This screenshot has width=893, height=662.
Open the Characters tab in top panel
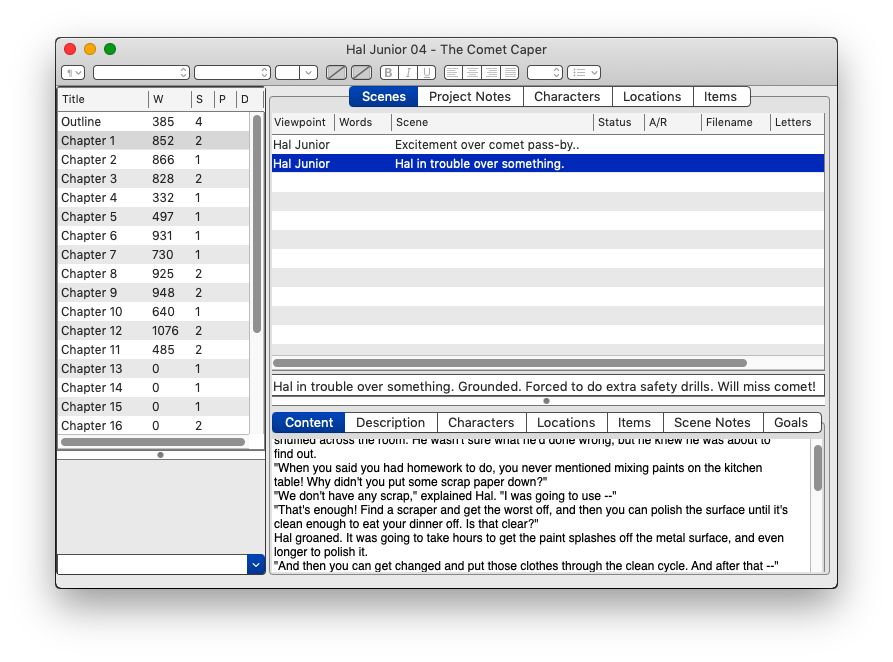567,97
